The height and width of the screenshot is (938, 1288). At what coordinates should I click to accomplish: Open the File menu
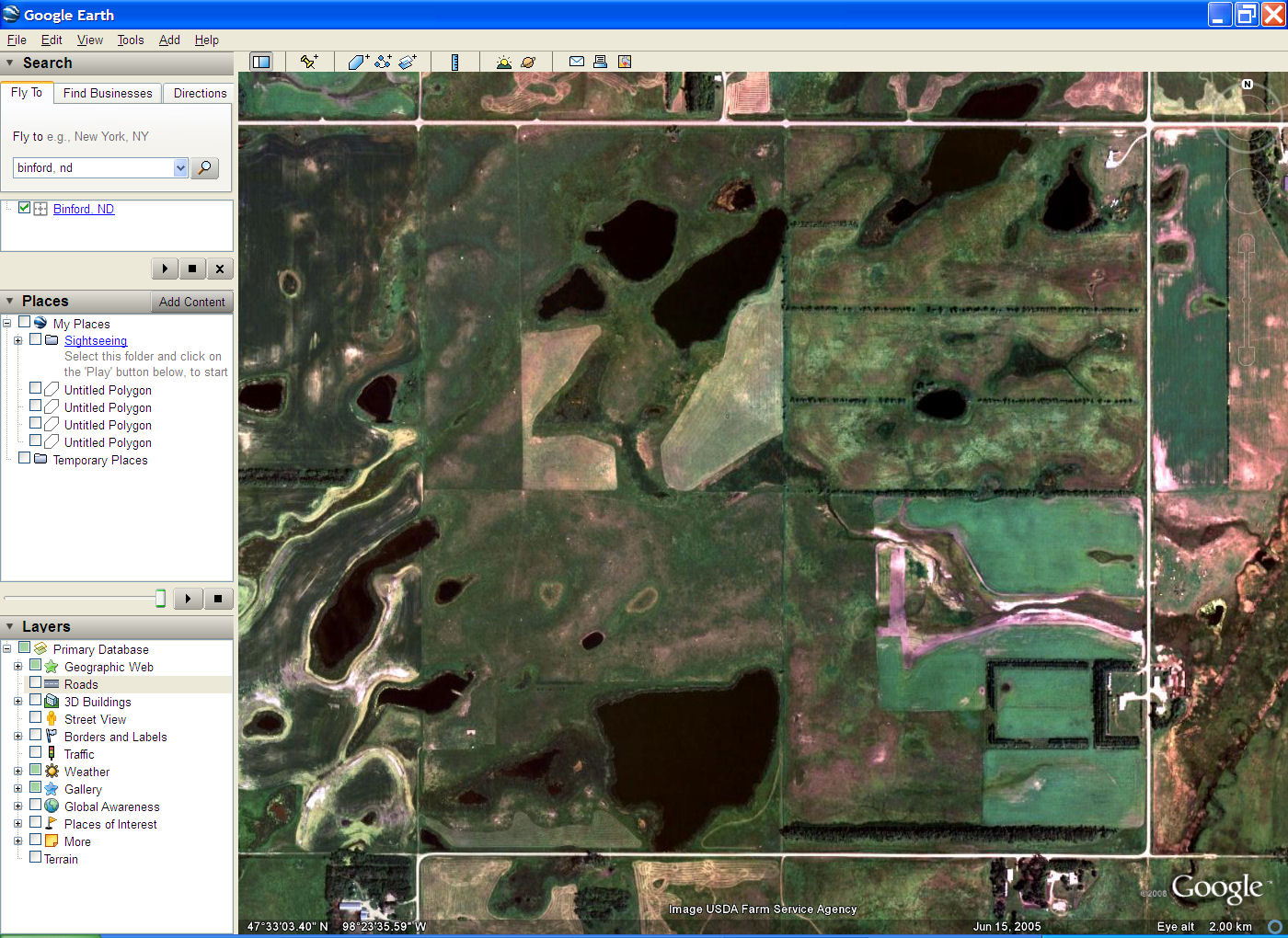17,40
